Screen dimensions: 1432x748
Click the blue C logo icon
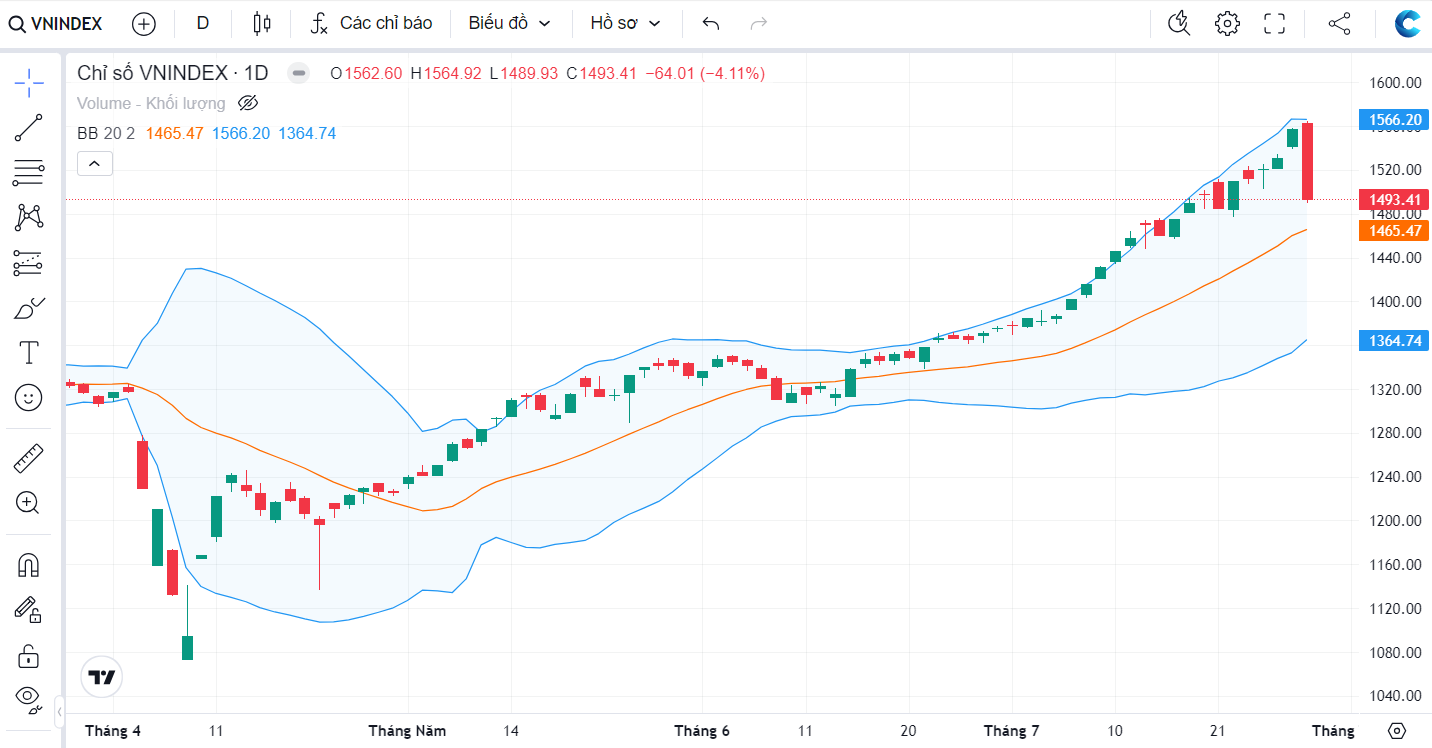pyautogui.click(x=1408, y=23)
